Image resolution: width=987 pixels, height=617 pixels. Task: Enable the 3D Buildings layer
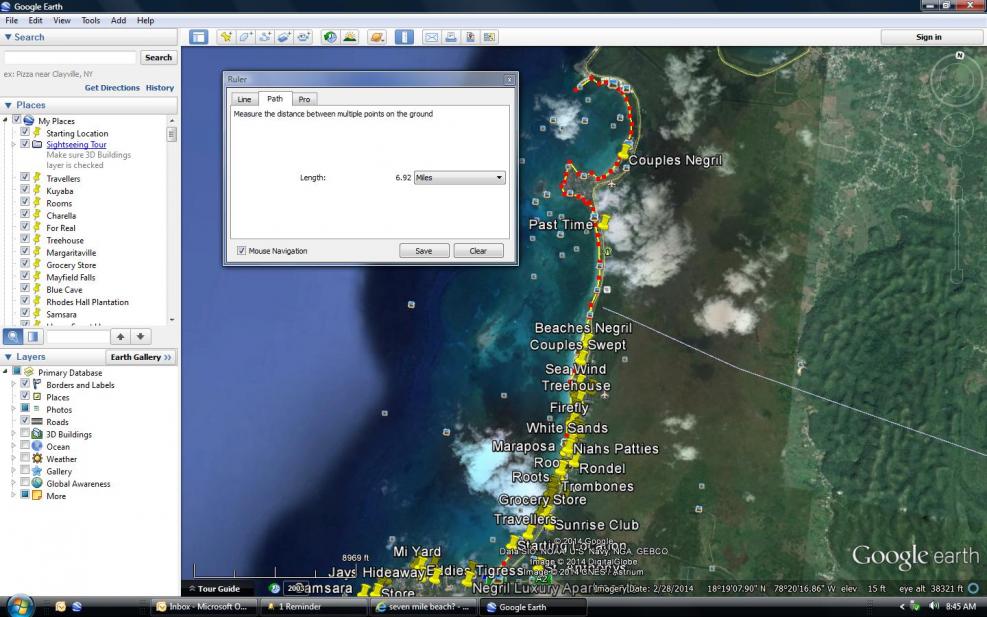click(25, 433)
